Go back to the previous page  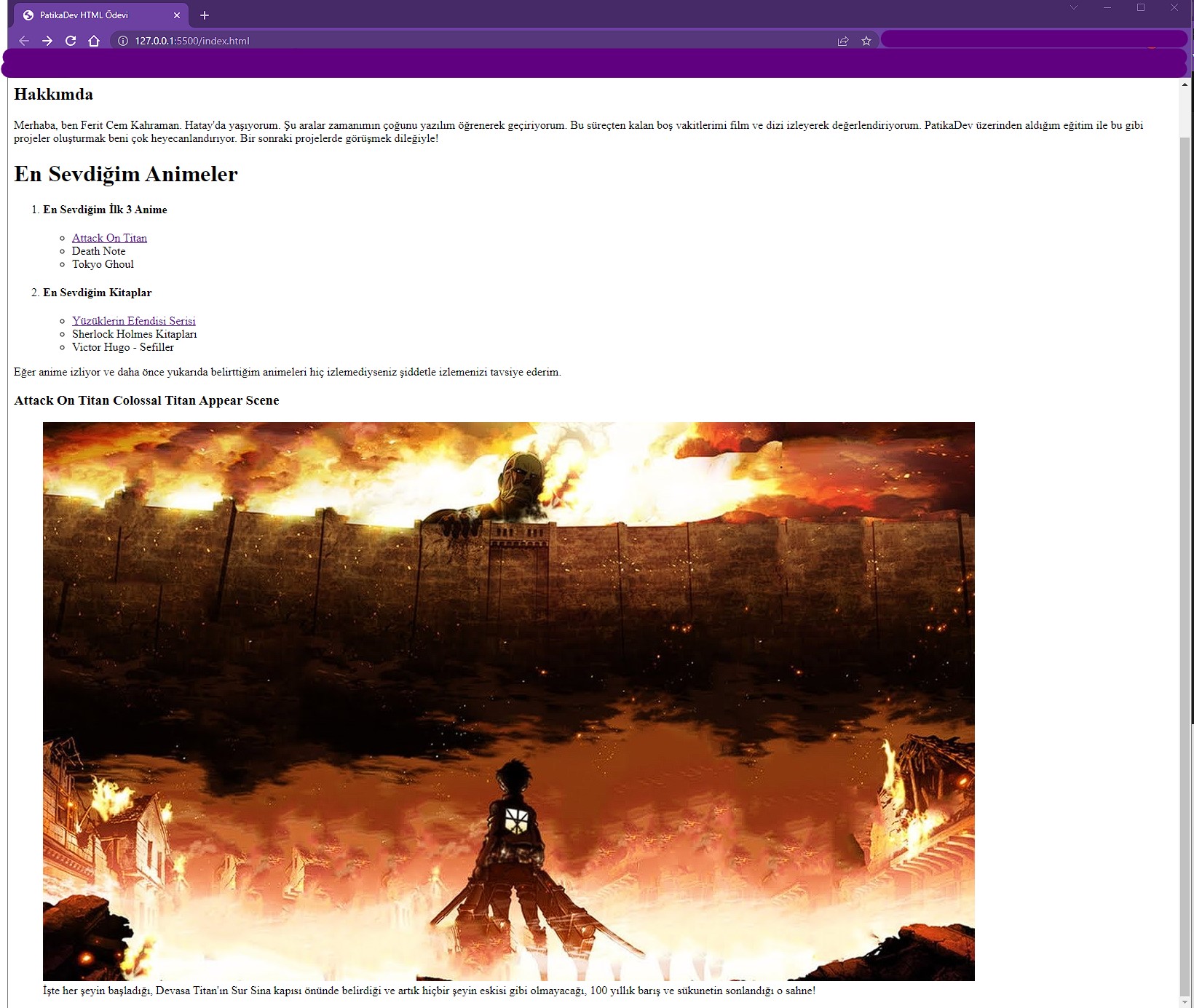[24, 41]
